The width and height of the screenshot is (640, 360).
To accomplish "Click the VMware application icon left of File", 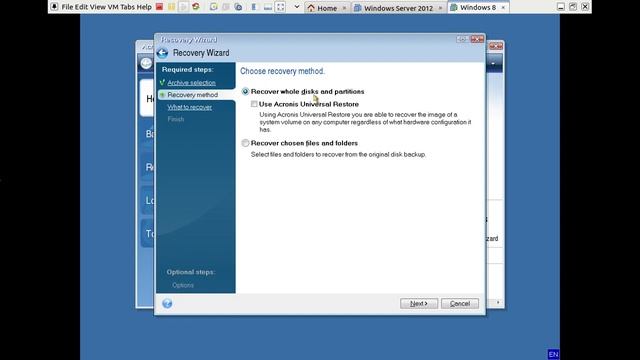I will (x=54, y=7).
